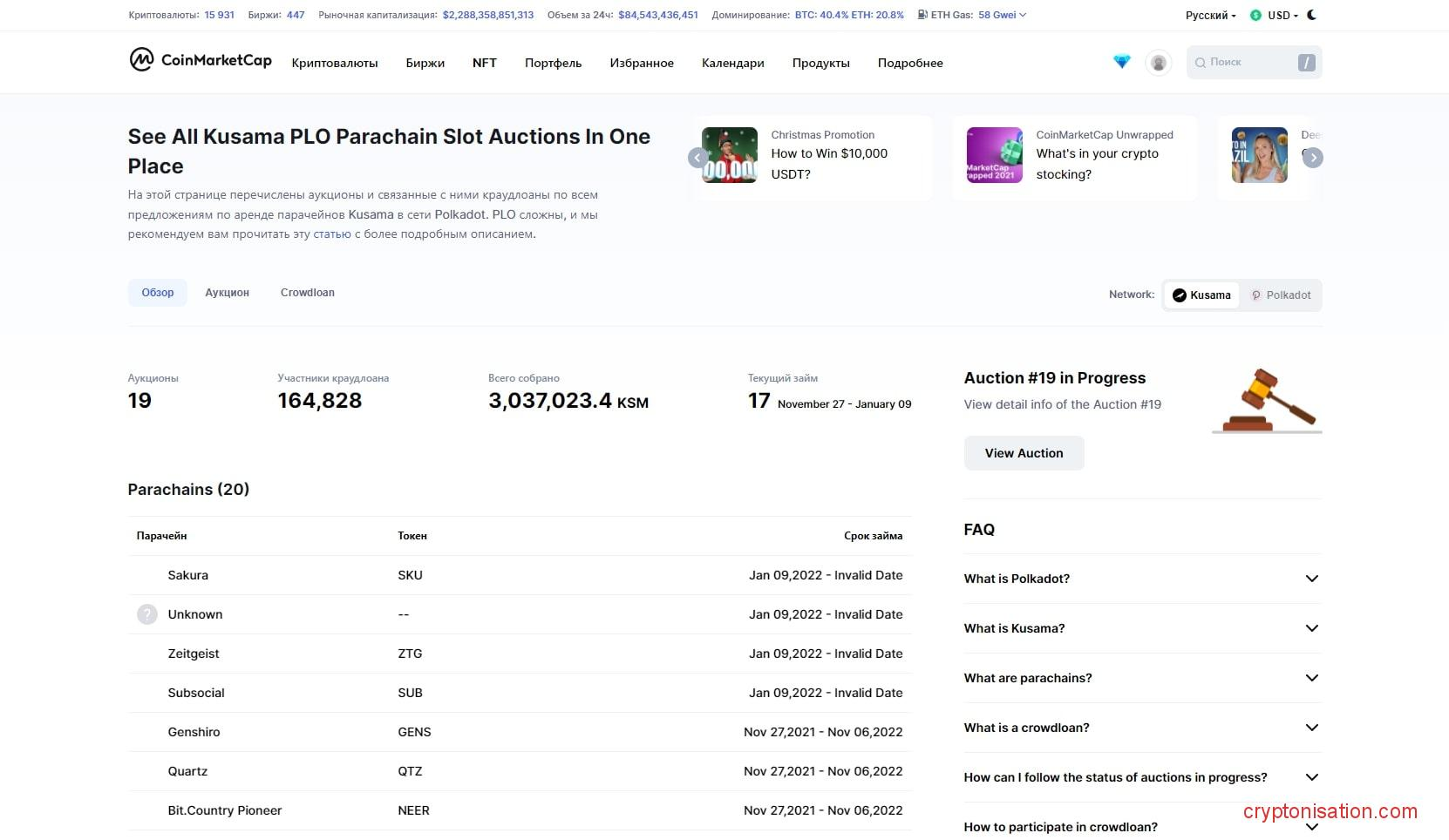Click the carousel next arrow

tap(1312, 158)
